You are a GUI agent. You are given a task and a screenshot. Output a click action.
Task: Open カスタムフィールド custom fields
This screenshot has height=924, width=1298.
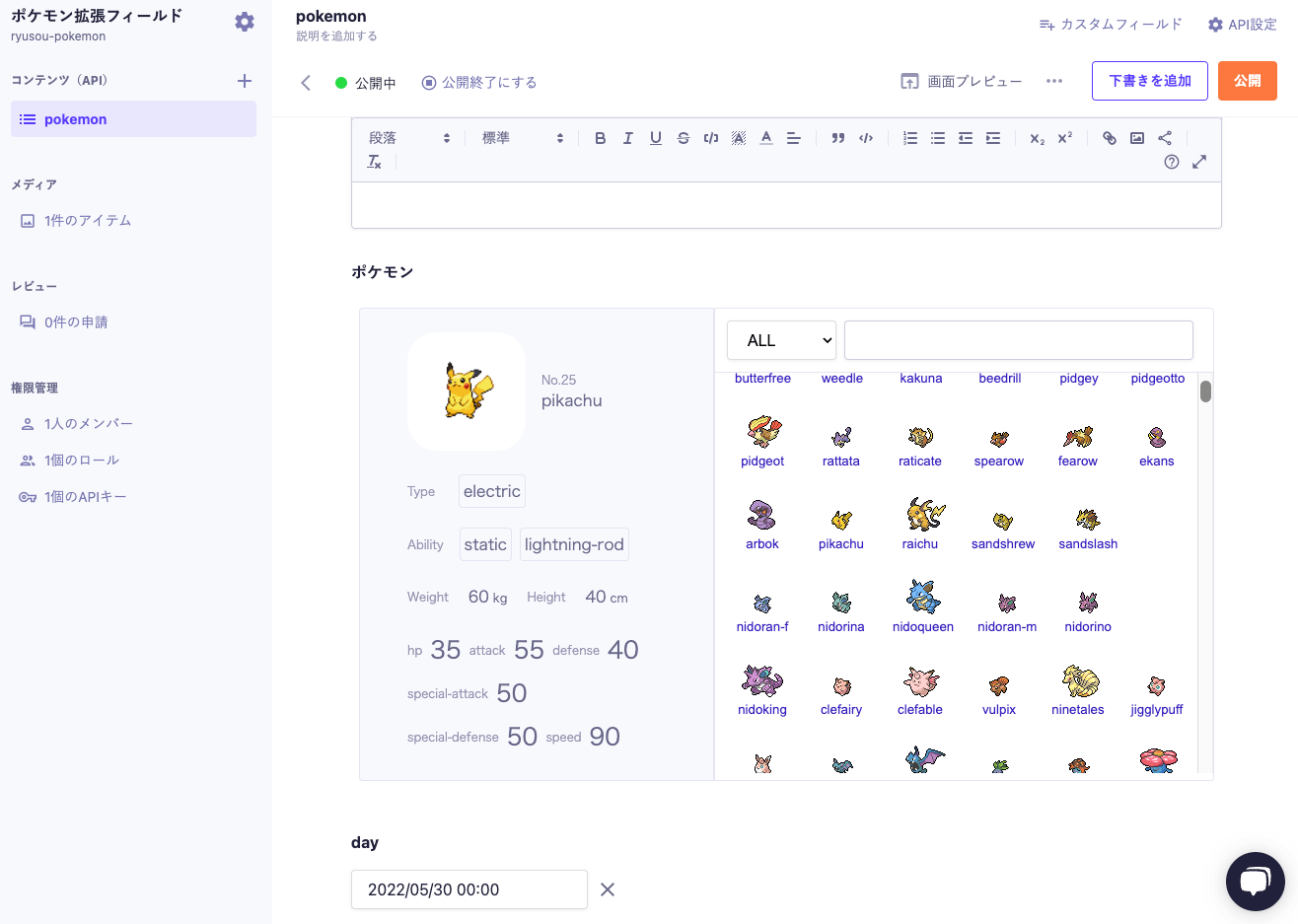[1111, 25]
